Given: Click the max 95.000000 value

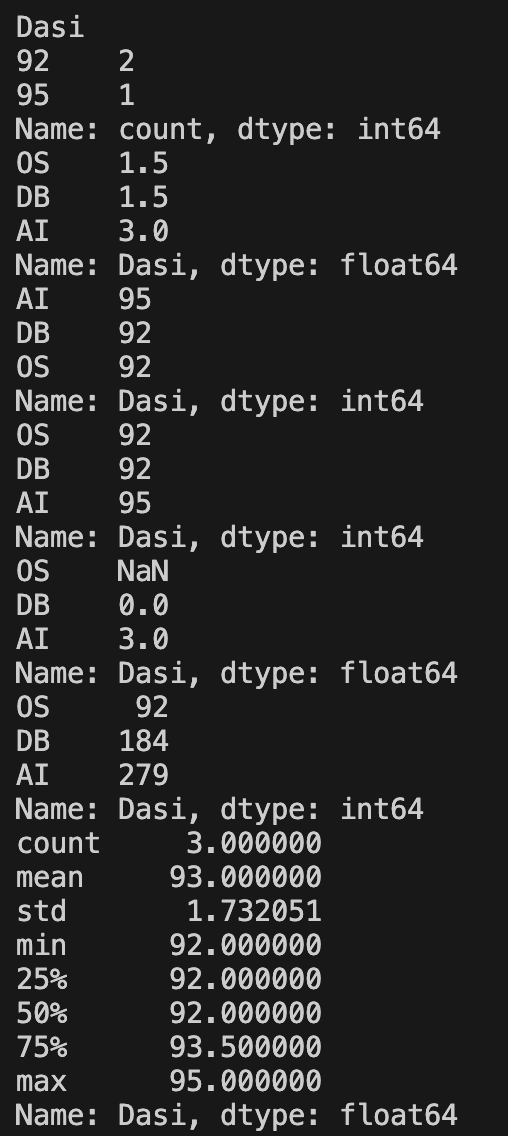Looking at the screenshot, I should tap(246, 1081).
